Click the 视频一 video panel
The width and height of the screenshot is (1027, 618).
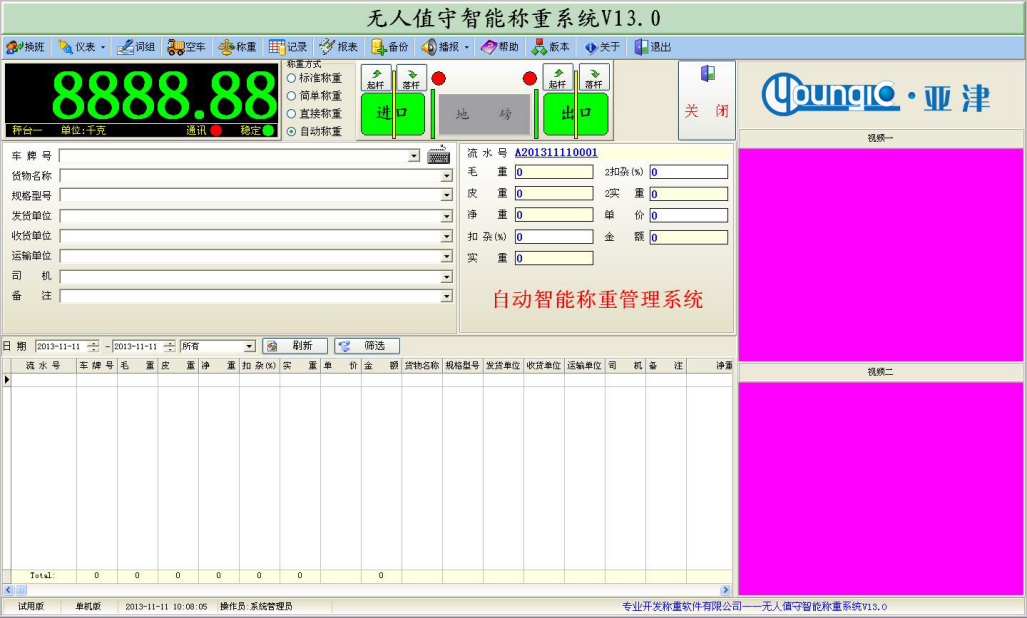pyautogui.click(x=880, y=255)
